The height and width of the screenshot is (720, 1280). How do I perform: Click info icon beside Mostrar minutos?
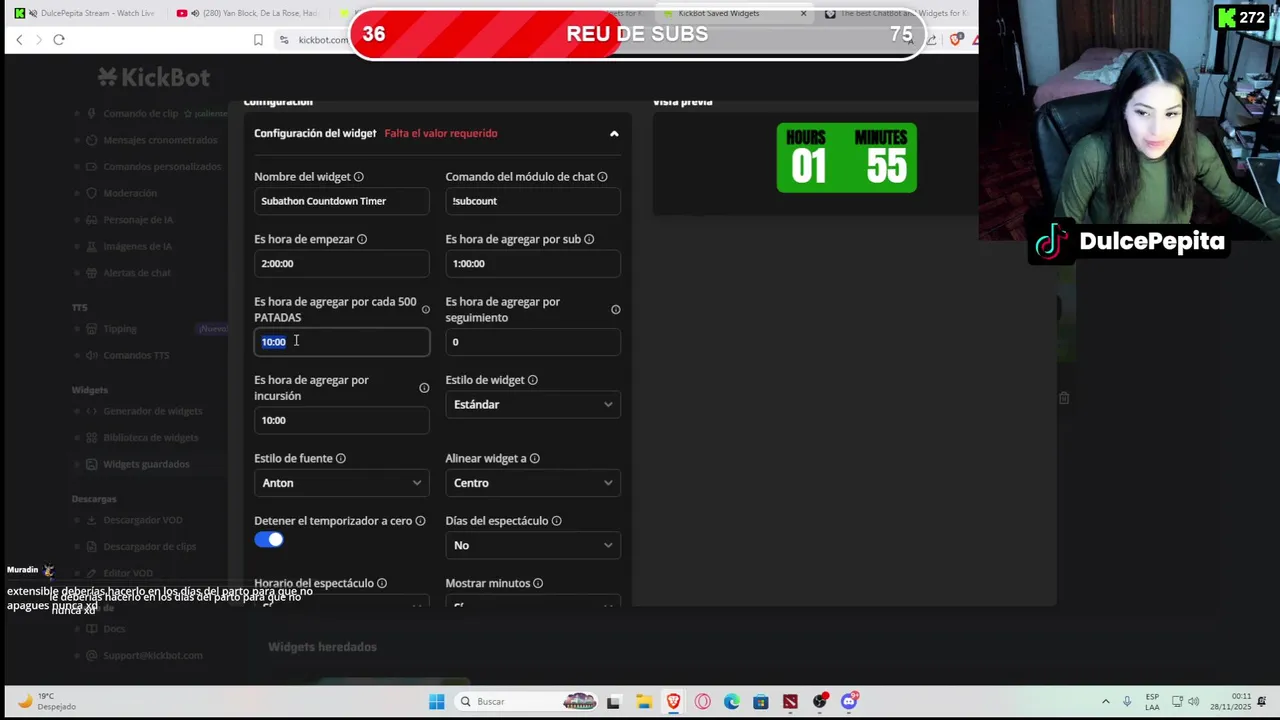[x=538, y=583]
